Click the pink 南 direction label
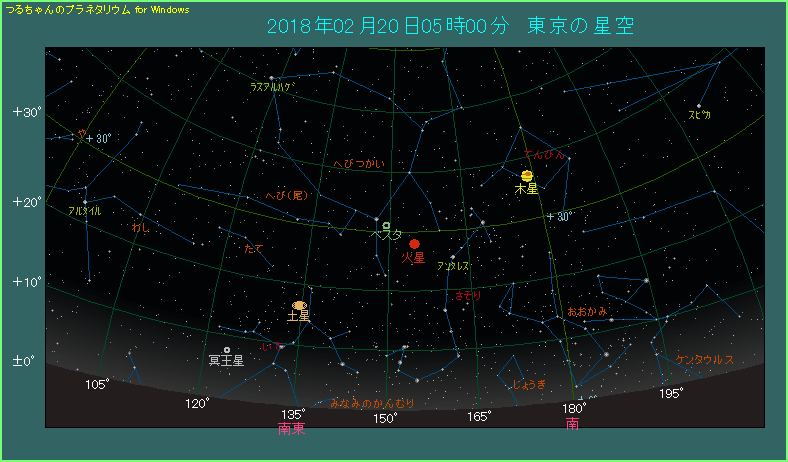The width and height of the screenshot is (788, 462). (x=572, y=424)
